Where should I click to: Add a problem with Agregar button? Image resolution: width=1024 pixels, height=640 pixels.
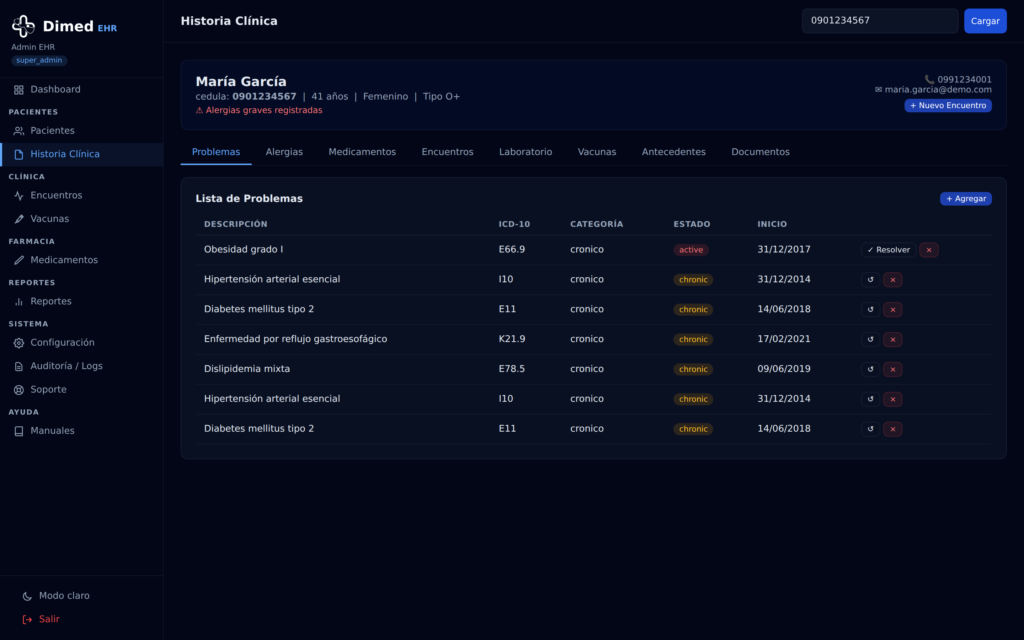pos(965,199)
